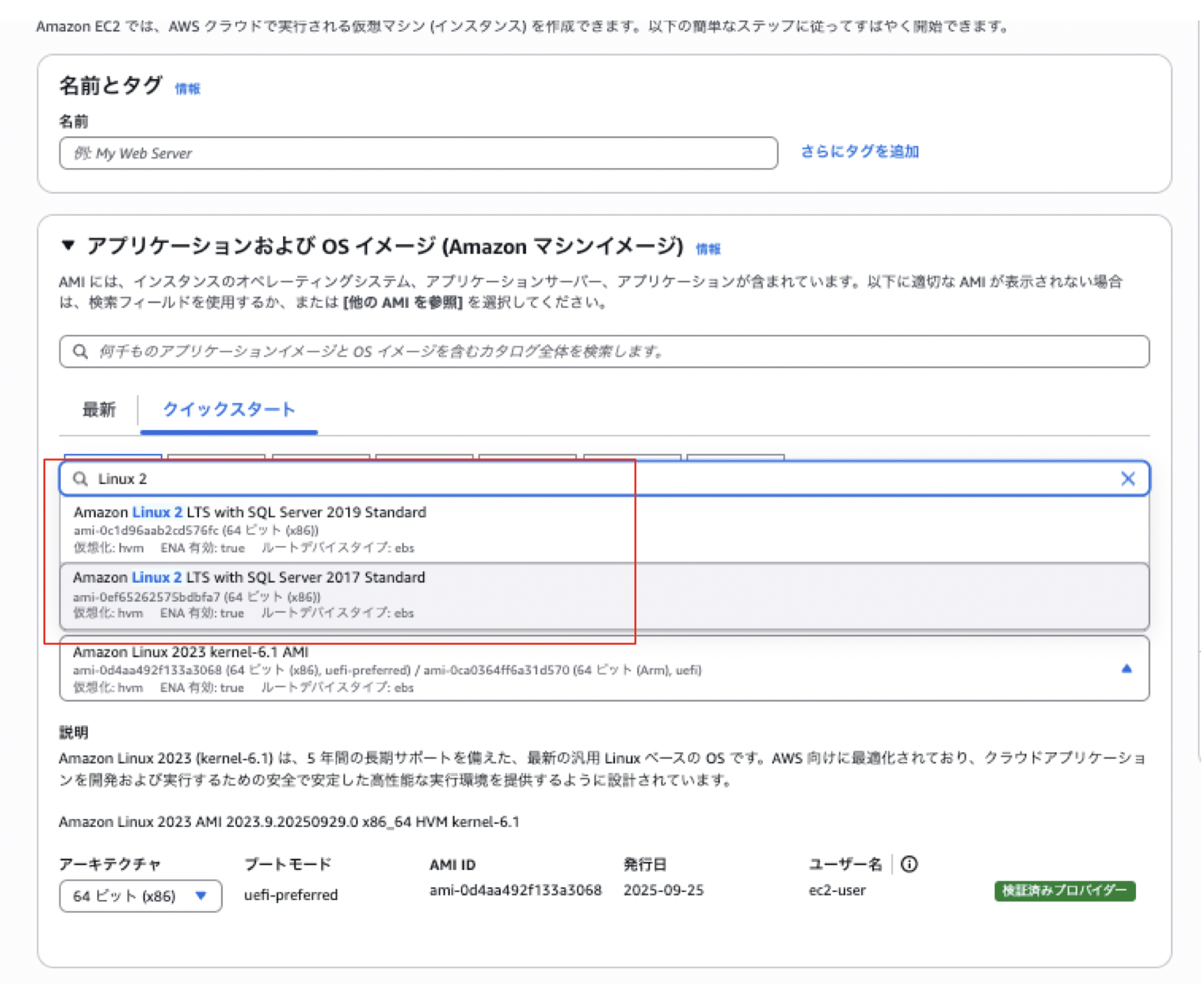1204x990 pixels.
Task: Click the catalog search magnifier icon
Action: pos(80,352)
